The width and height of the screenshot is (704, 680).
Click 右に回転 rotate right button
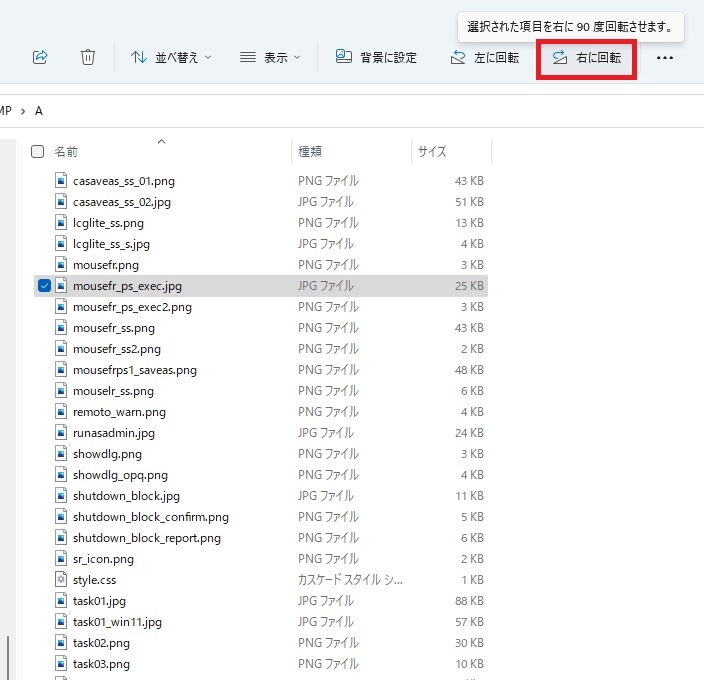pos(586,57)
